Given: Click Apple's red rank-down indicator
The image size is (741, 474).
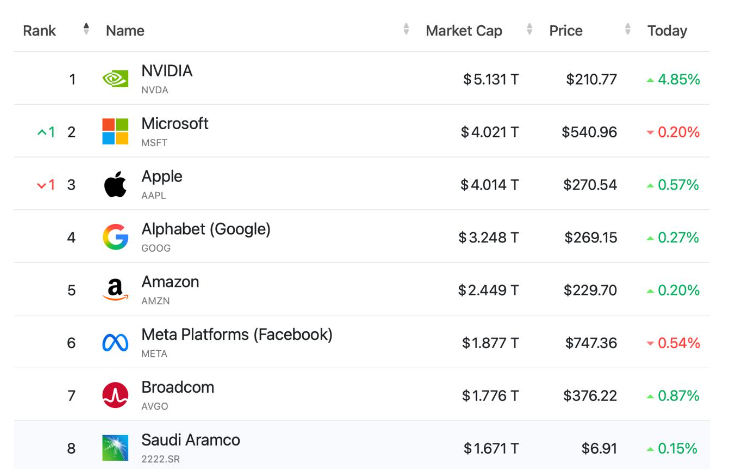Looking at the screenshot, I should click(45, 185).
